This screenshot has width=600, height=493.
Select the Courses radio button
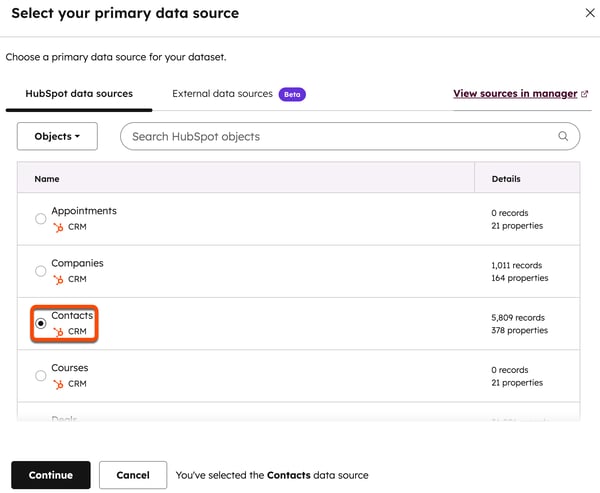click(x=41, y=375)
